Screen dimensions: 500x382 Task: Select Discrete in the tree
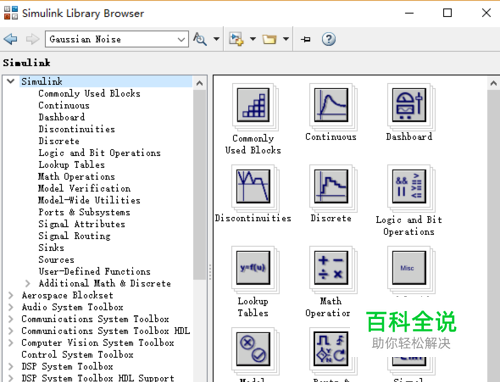point(59,141)
